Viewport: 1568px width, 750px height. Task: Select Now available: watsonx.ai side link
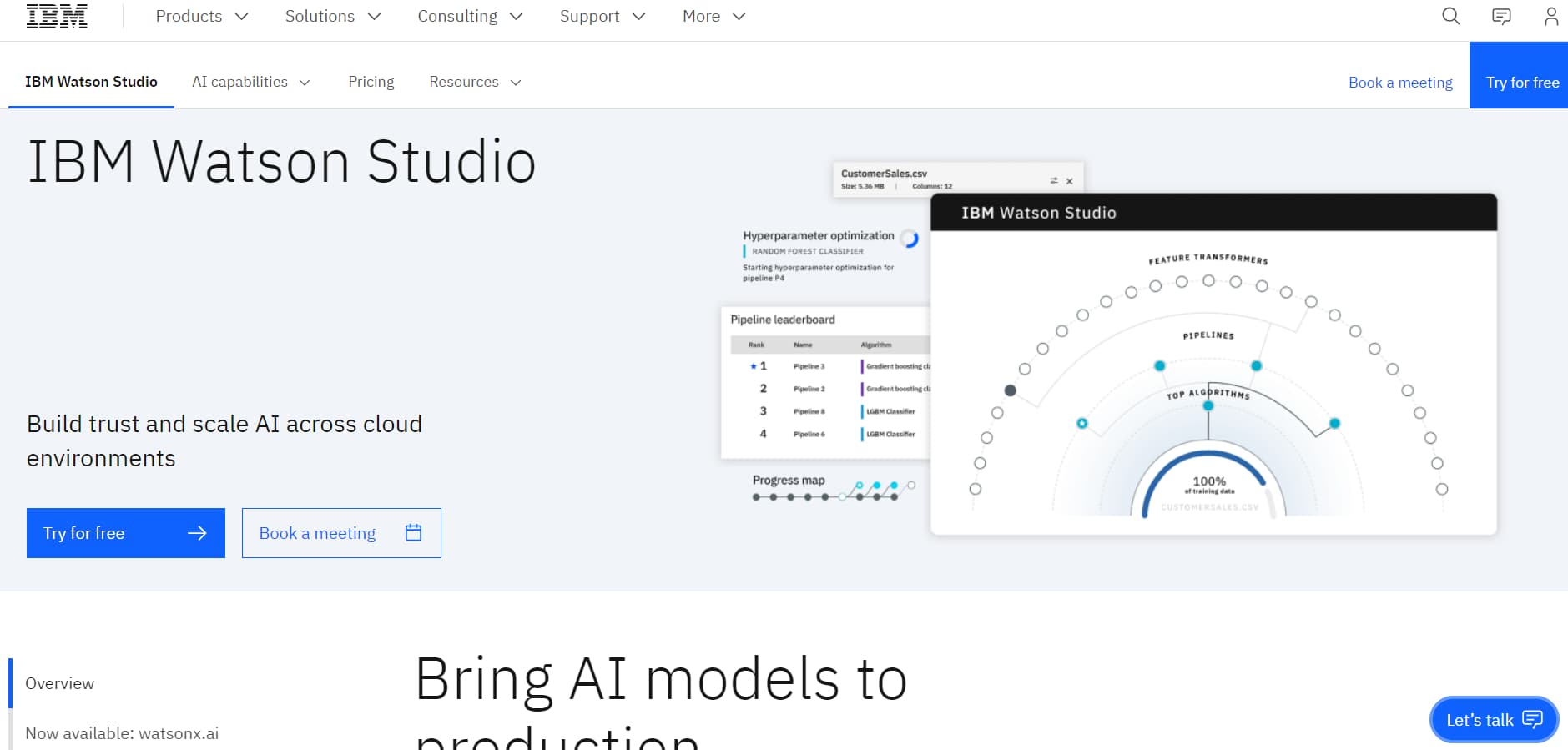click(x=122, y=733)
